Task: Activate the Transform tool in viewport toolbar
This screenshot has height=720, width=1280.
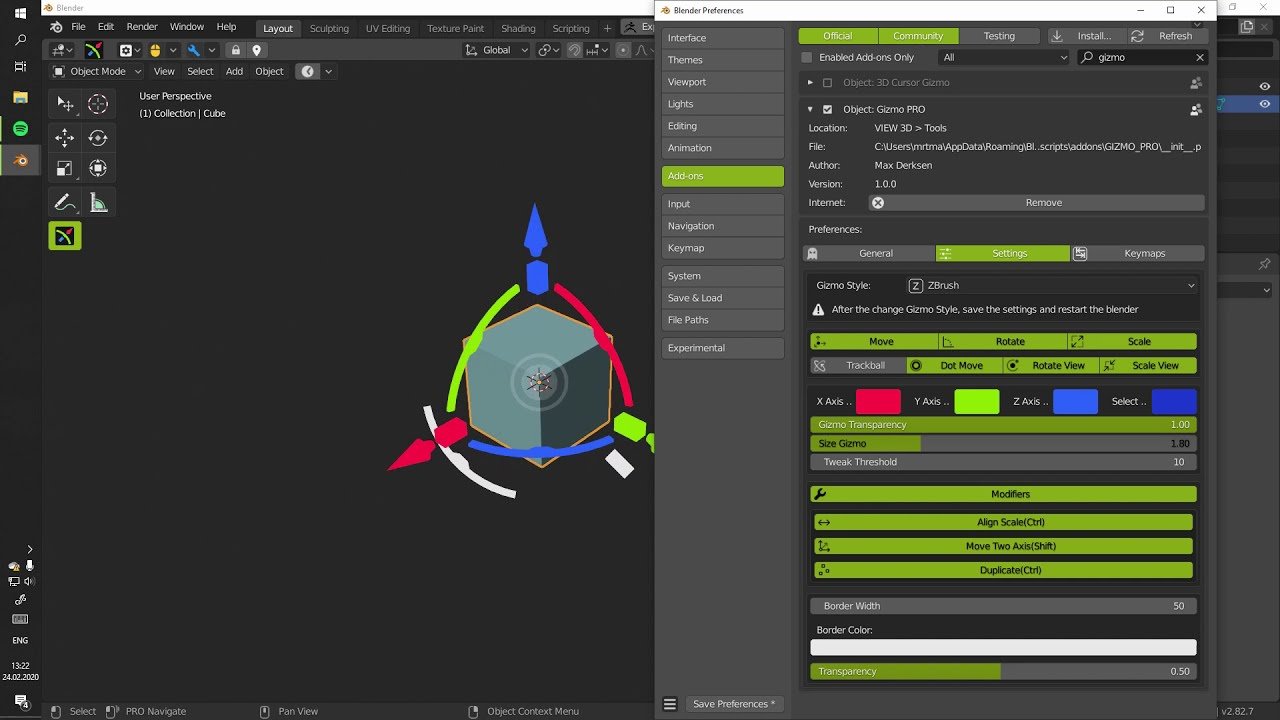Action: pyautogui.click(x=98, y=168)
